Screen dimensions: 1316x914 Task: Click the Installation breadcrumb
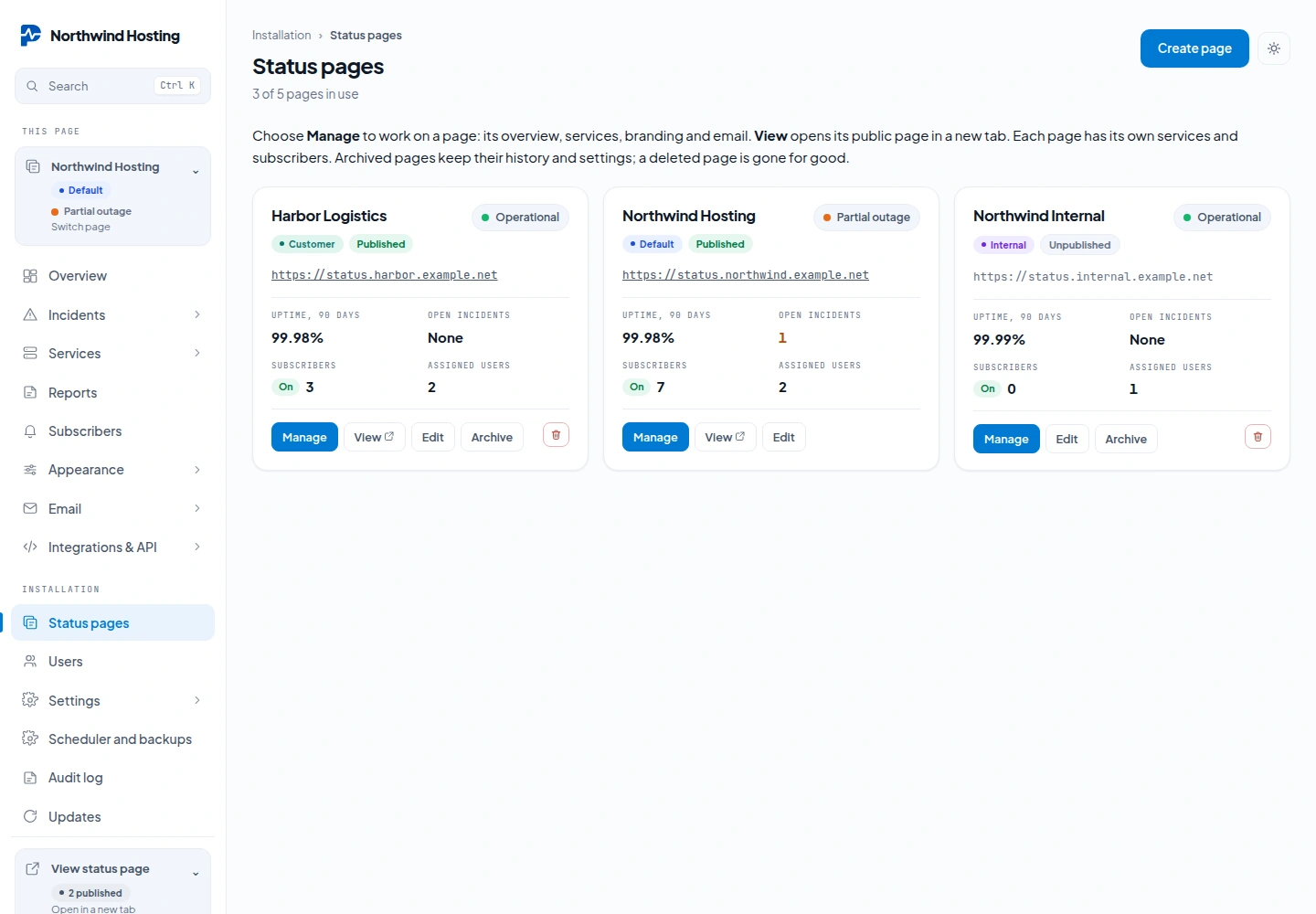(281, 36)
